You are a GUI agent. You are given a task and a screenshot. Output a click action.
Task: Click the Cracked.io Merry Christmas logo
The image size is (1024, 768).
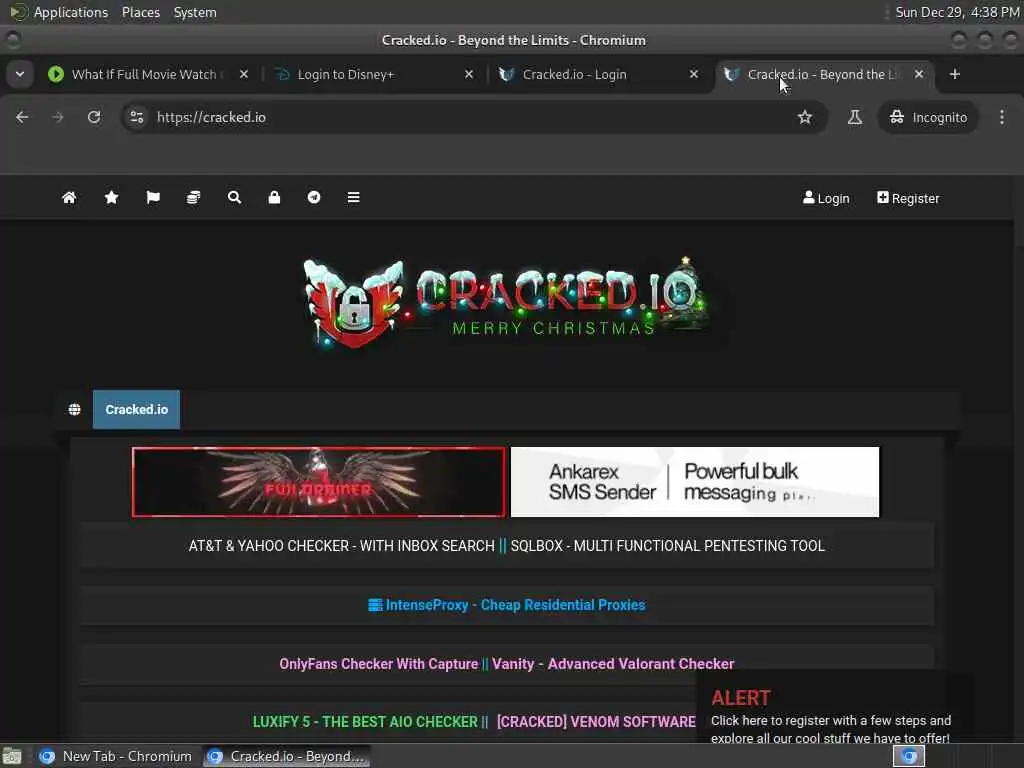tap(508, 302)
